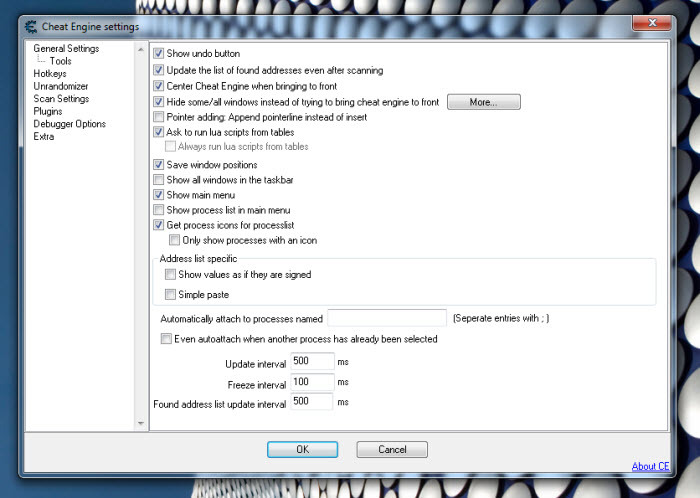Select Plugins in the settings tree
The image size is (700, 498).
48,111
